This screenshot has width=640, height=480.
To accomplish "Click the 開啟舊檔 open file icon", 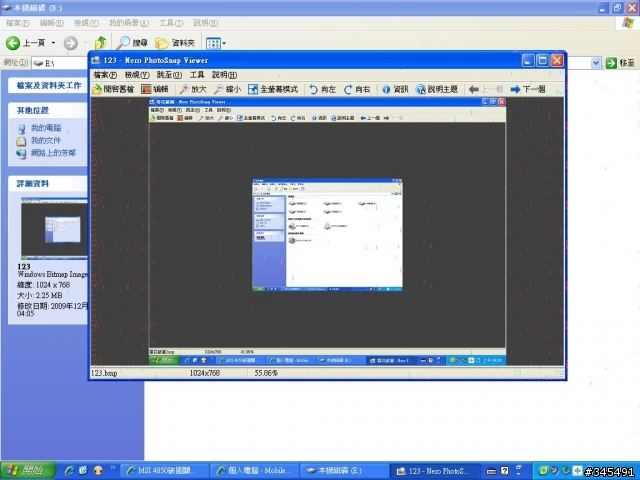I will [x=97, y=89].
